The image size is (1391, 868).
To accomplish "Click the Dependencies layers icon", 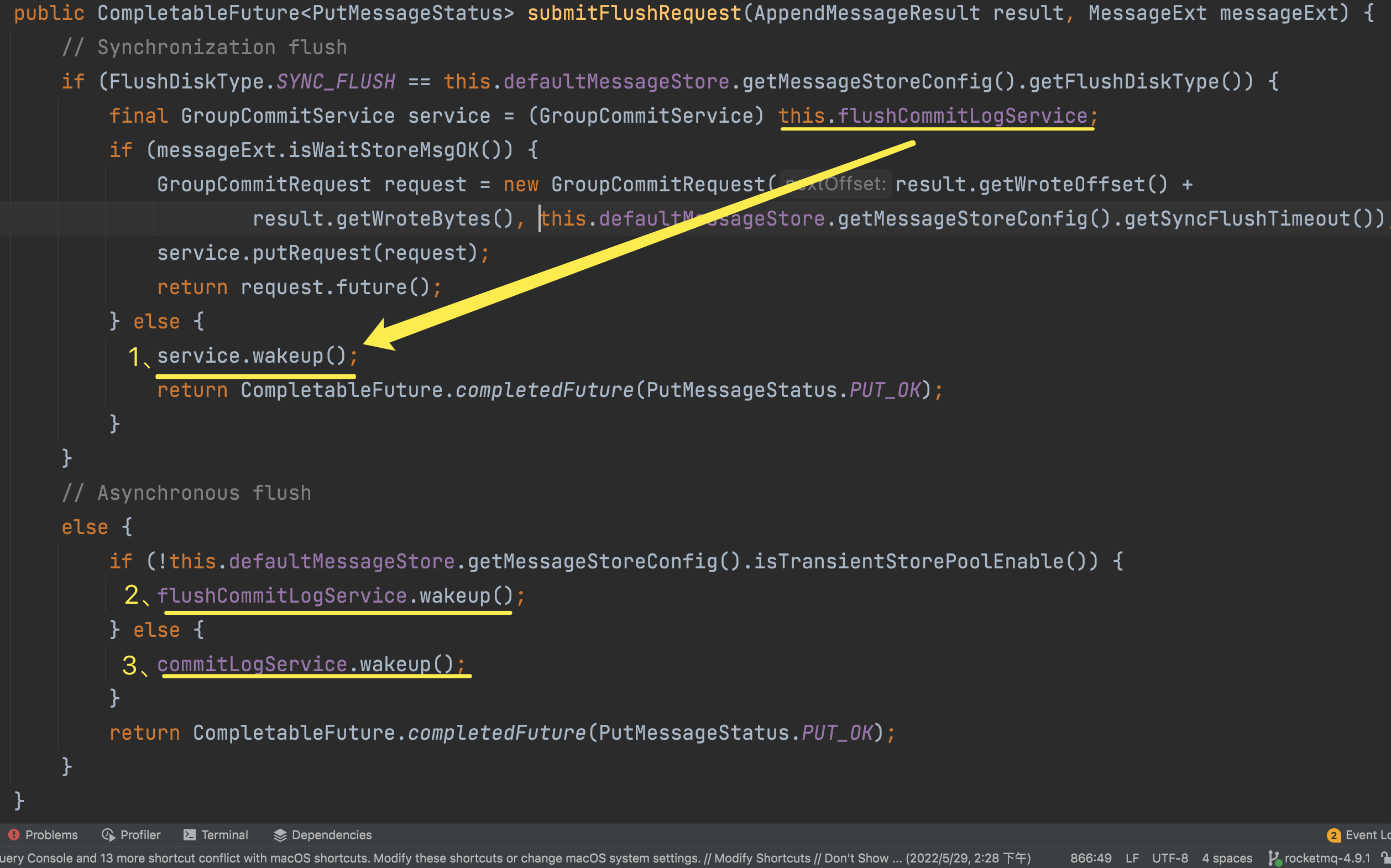I will tap(280, 834).
